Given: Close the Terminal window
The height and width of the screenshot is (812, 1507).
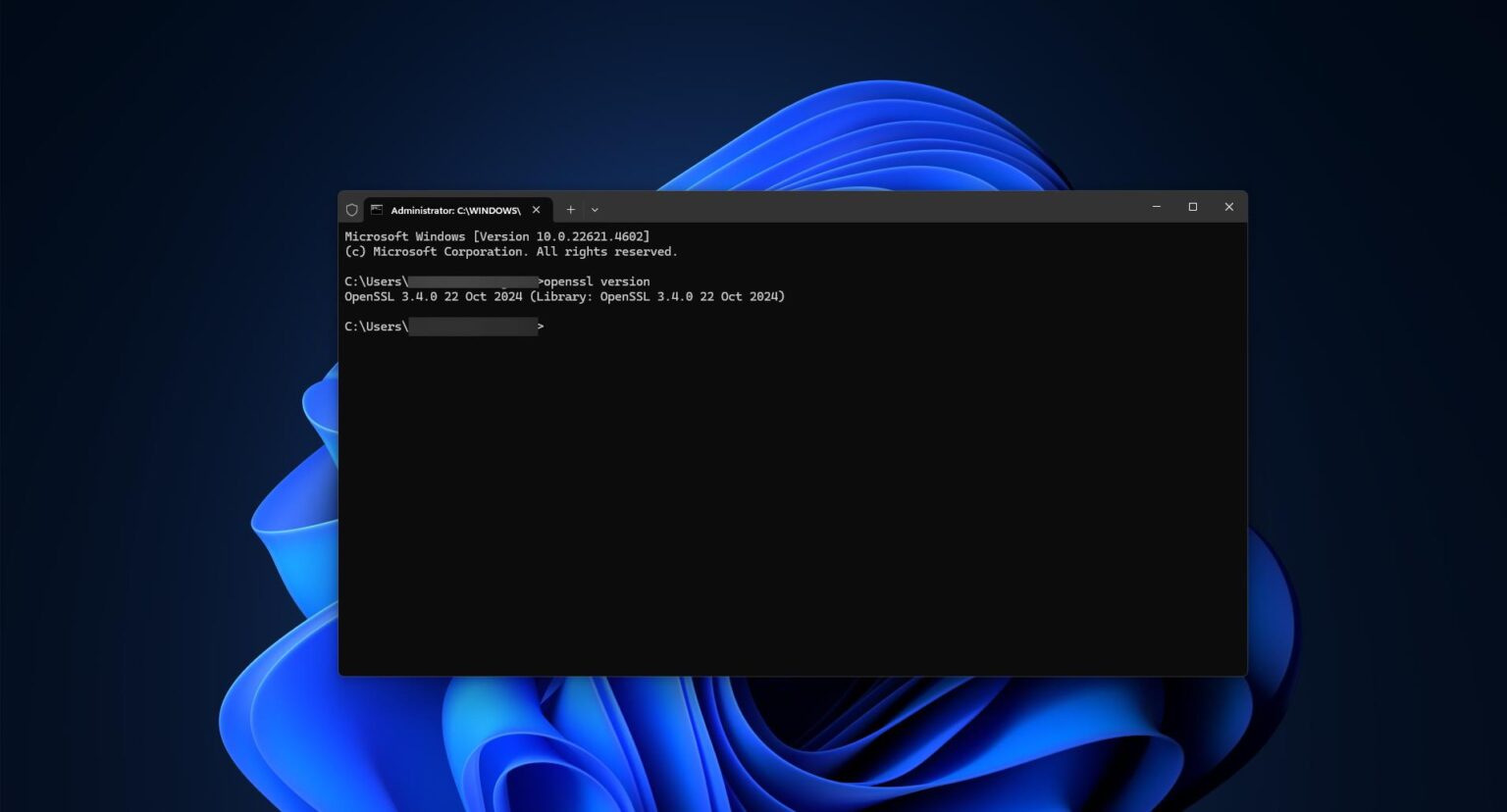Looking at the screenshot, I should pos(1228,207).
